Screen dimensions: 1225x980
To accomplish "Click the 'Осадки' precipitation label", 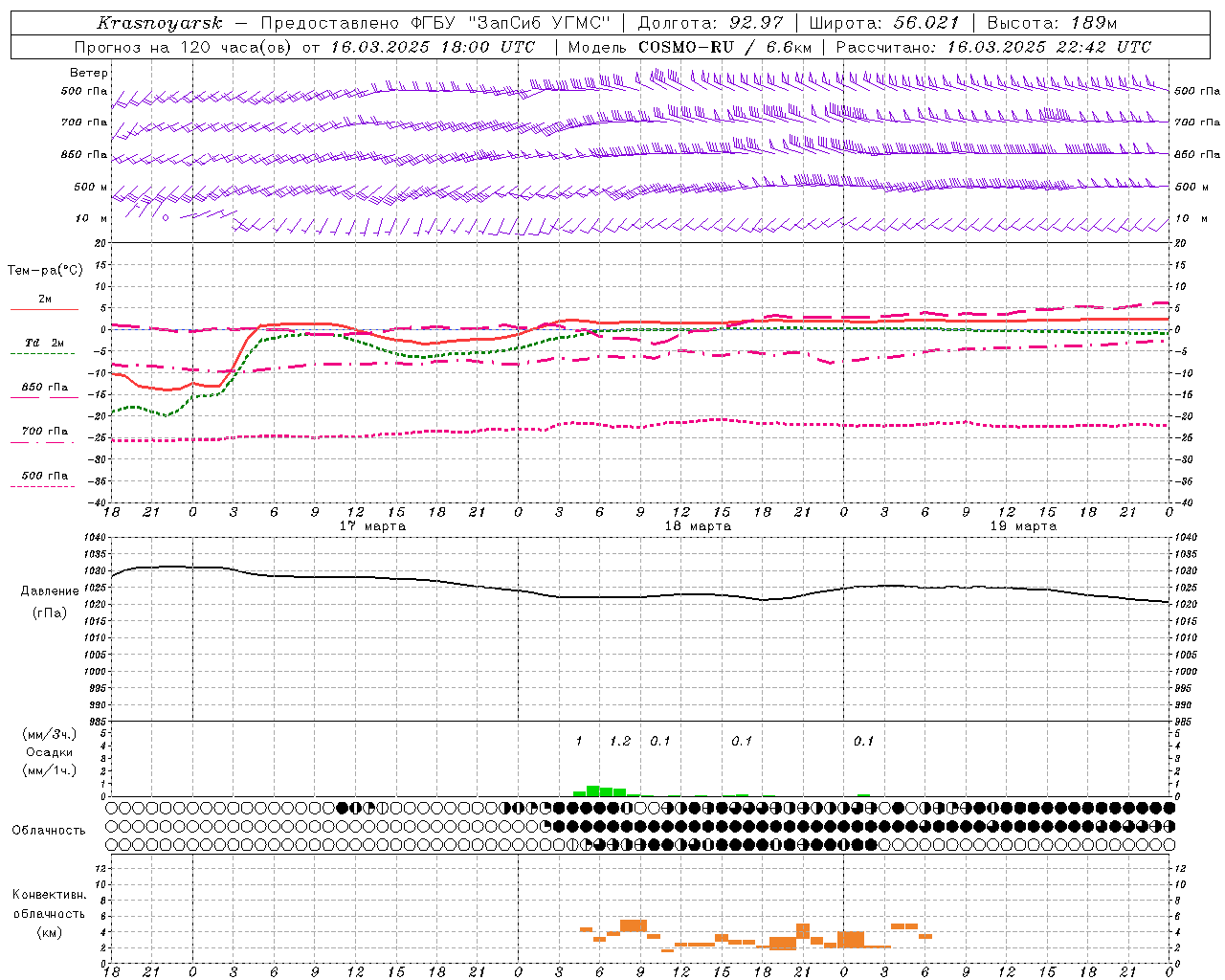I will (50, 752).
